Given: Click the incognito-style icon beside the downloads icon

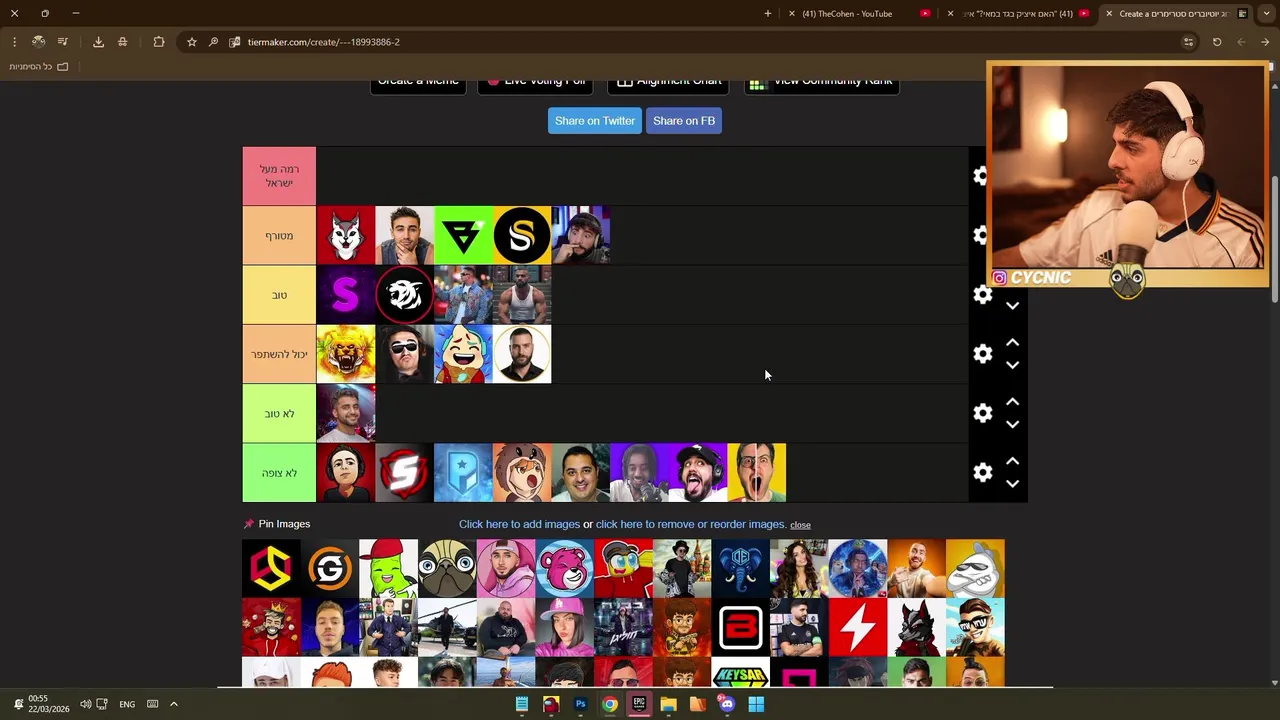Looking at the screenshot, I should (122, 42).
